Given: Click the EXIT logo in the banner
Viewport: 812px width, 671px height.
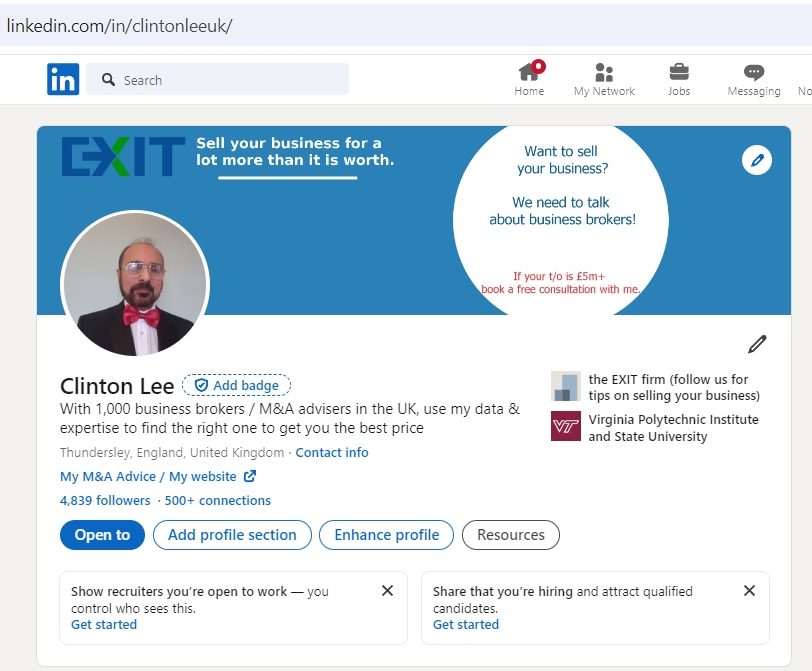Looking at the screenshot, I should click(123, 156).
